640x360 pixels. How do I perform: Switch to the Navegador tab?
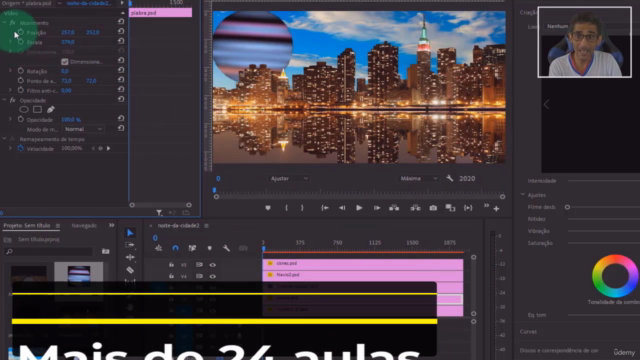click(84, 225)
